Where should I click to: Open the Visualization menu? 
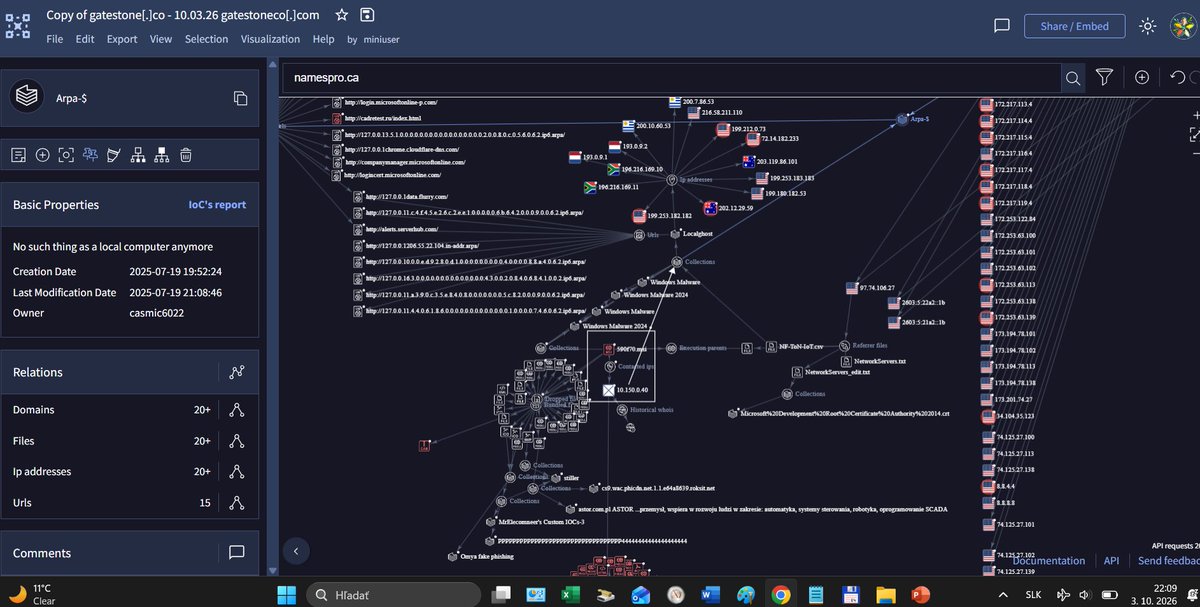[270, 39]
